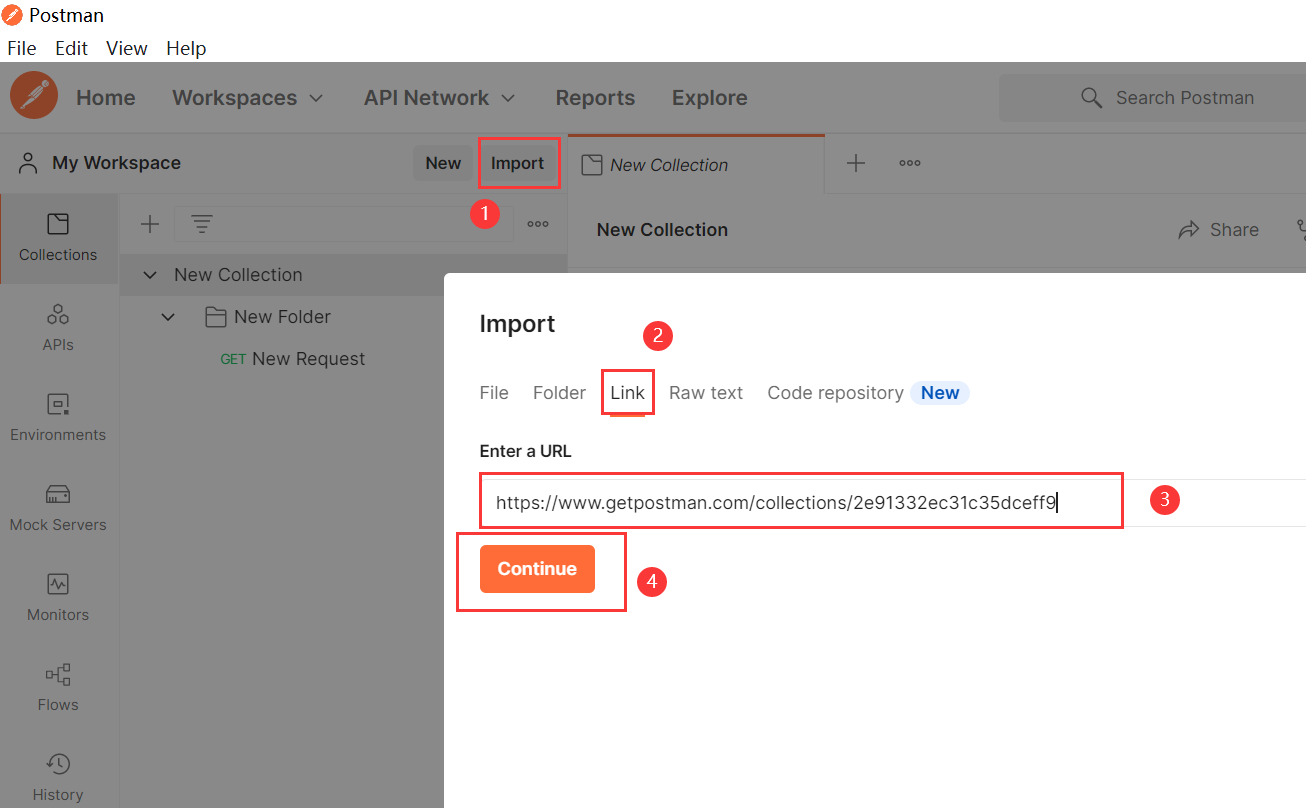Viewport: 1306px width, 808px height.
Task: Select the New Collection editor tab
Action: [x=696, y=164]
